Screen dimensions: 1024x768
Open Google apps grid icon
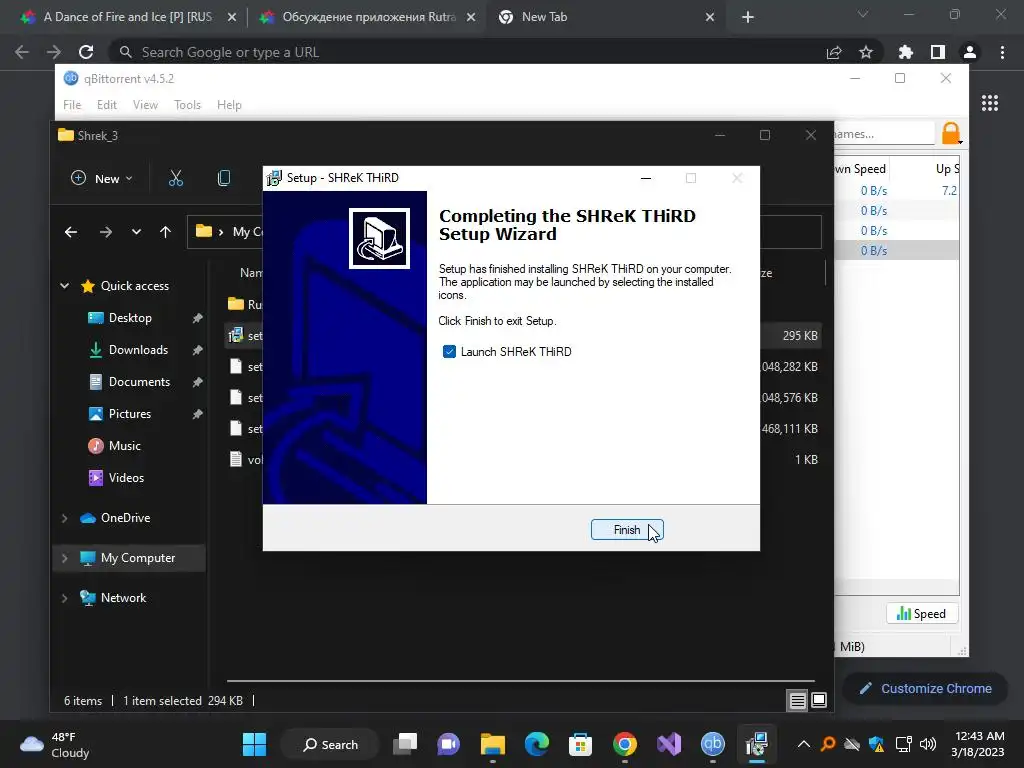click(x=990, y=103)
